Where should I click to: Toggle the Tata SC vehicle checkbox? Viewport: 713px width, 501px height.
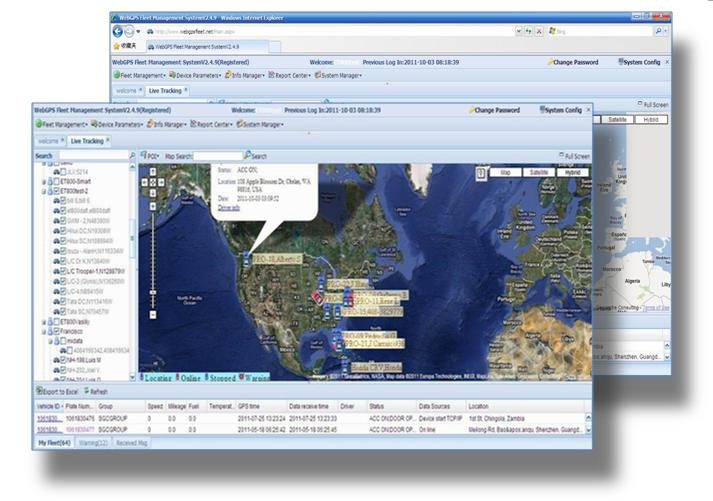pos(63,311)
